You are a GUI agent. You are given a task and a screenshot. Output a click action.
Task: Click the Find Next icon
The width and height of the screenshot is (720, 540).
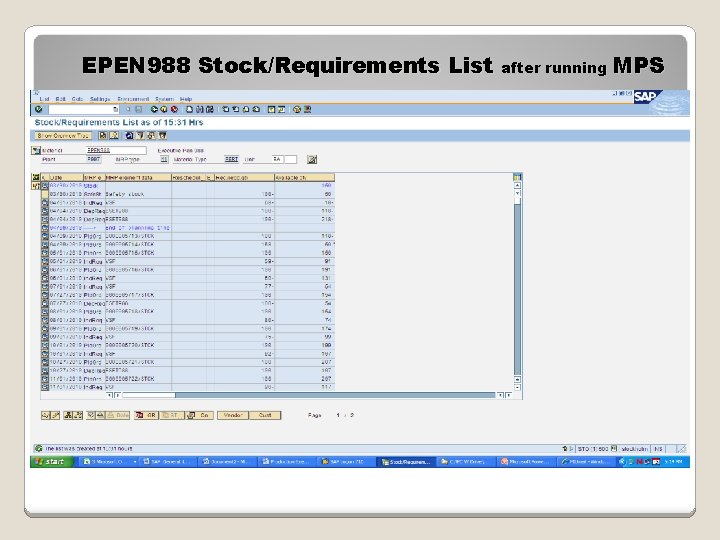(209, 109)
